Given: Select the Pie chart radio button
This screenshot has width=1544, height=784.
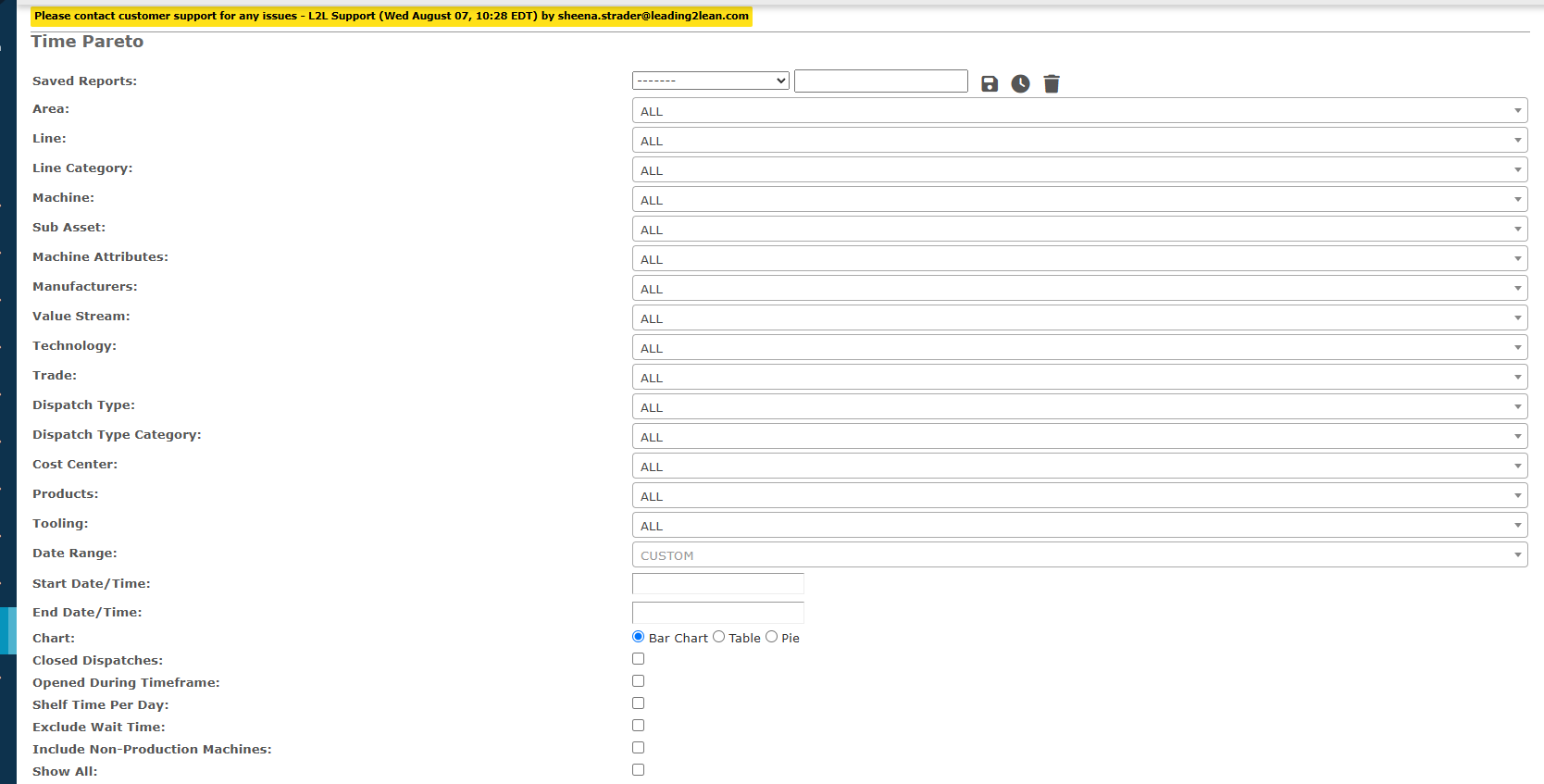Looking at the screenshot, I should (771, 637).
